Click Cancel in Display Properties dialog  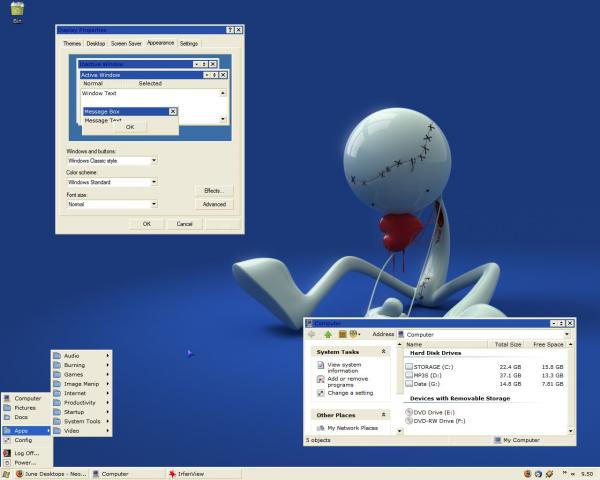click(184, 224)
